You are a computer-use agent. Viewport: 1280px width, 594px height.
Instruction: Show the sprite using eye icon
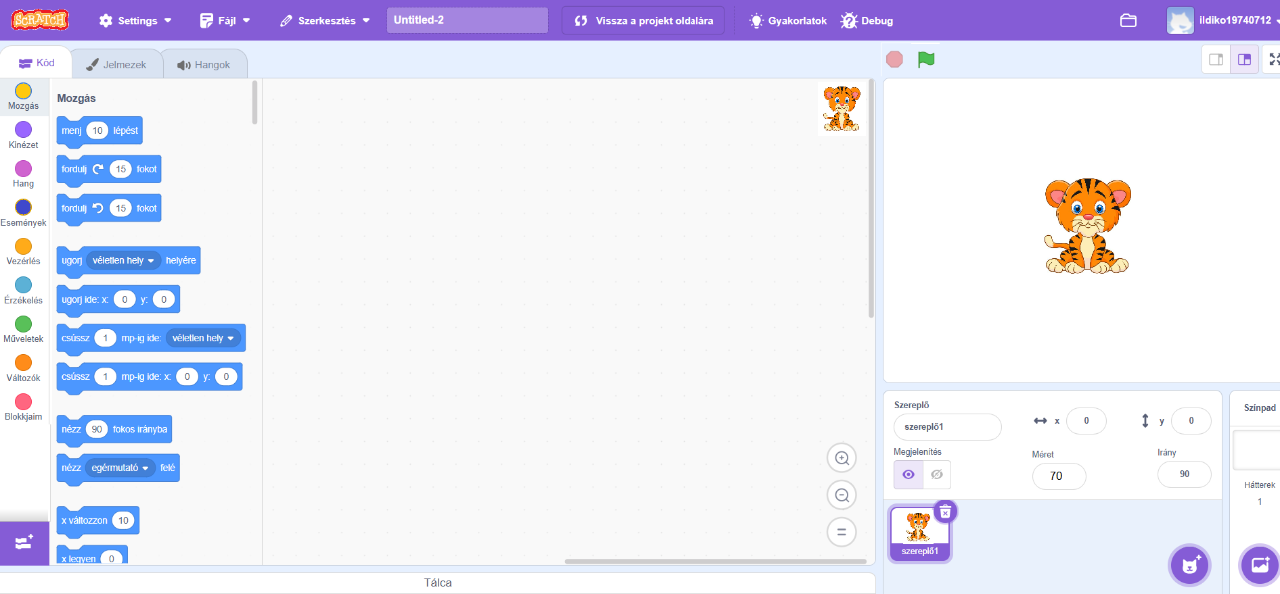tap(908, 474)
